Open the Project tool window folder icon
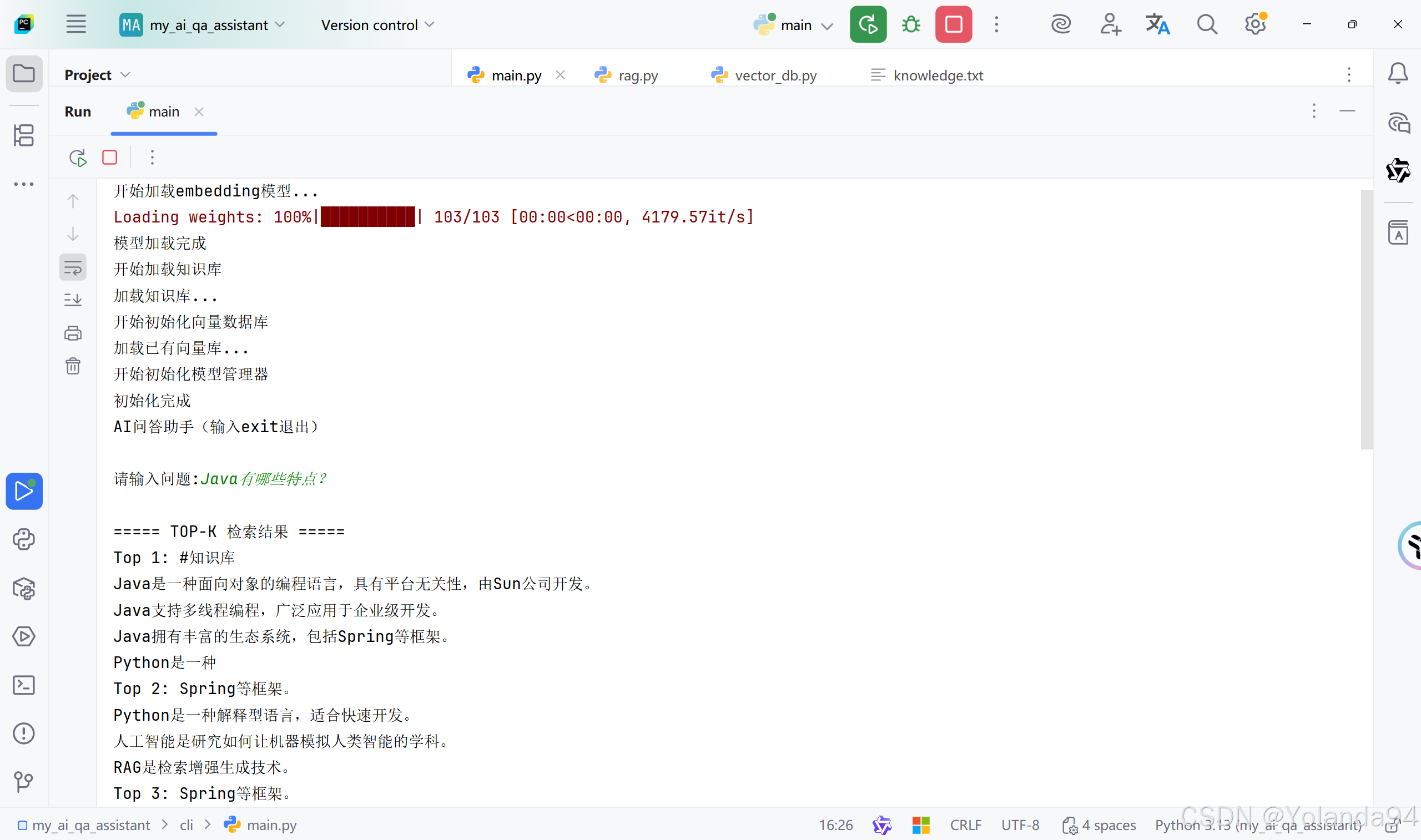 pyautogui.click(x=24, y=74)
